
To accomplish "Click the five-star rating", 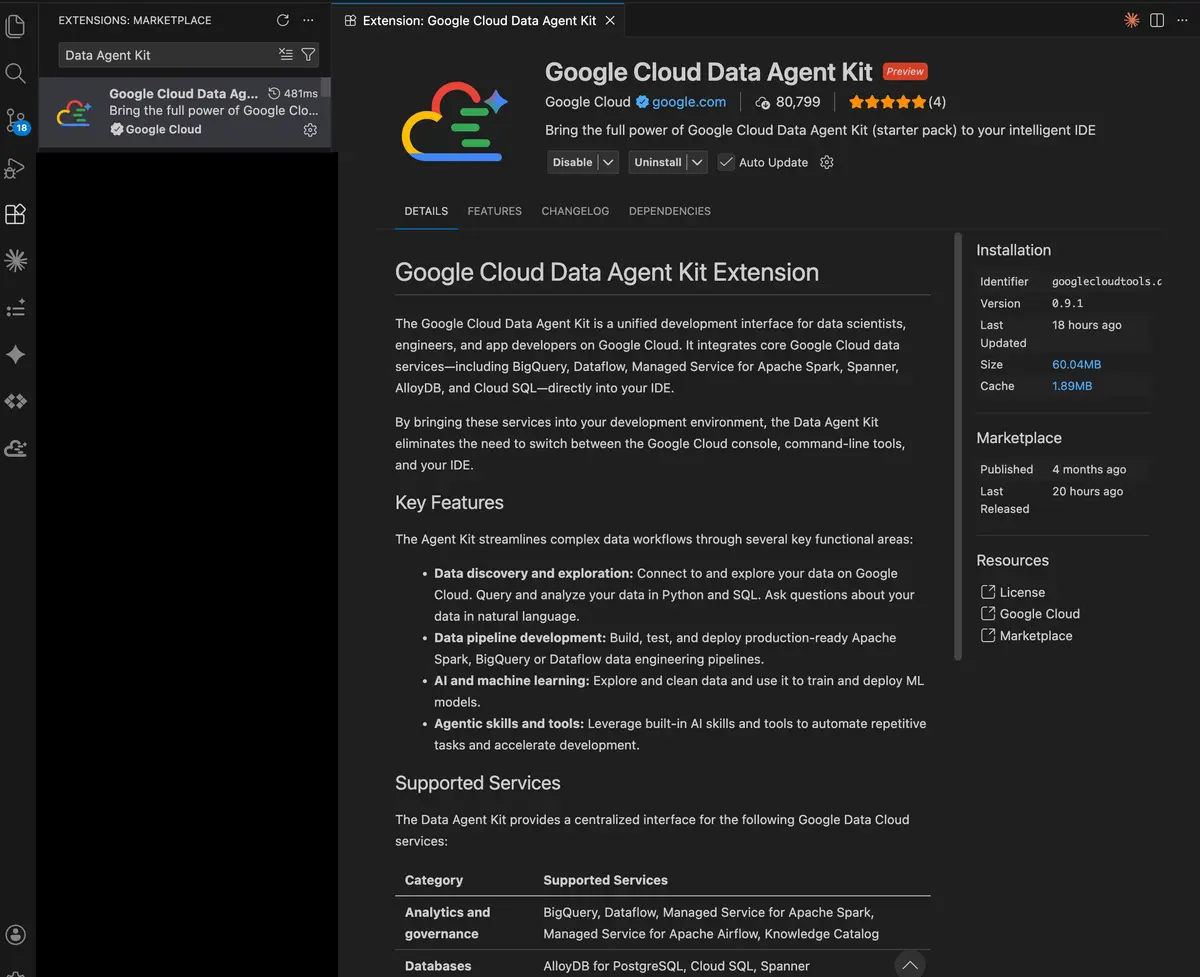I will tap(886, 102).
